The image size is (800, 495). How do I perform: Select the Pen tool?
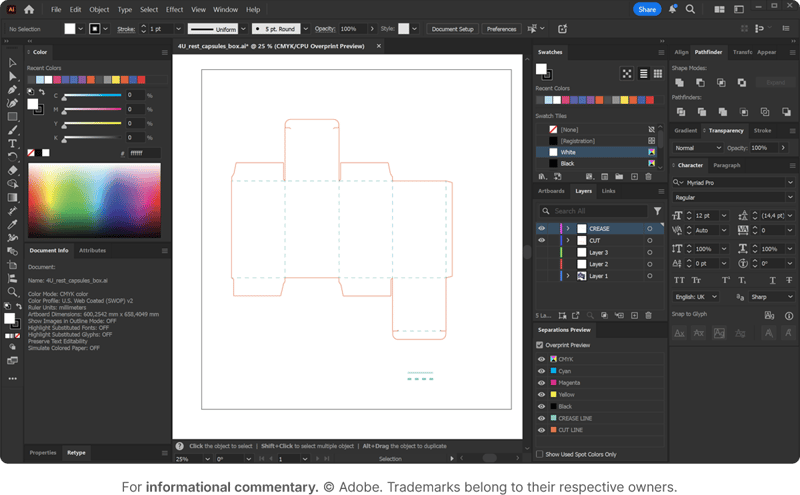click(x=12, y=90)
